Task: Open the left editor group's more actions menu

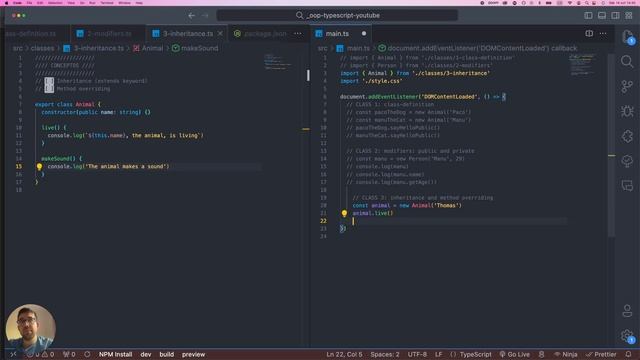Action: pos(298,33)
